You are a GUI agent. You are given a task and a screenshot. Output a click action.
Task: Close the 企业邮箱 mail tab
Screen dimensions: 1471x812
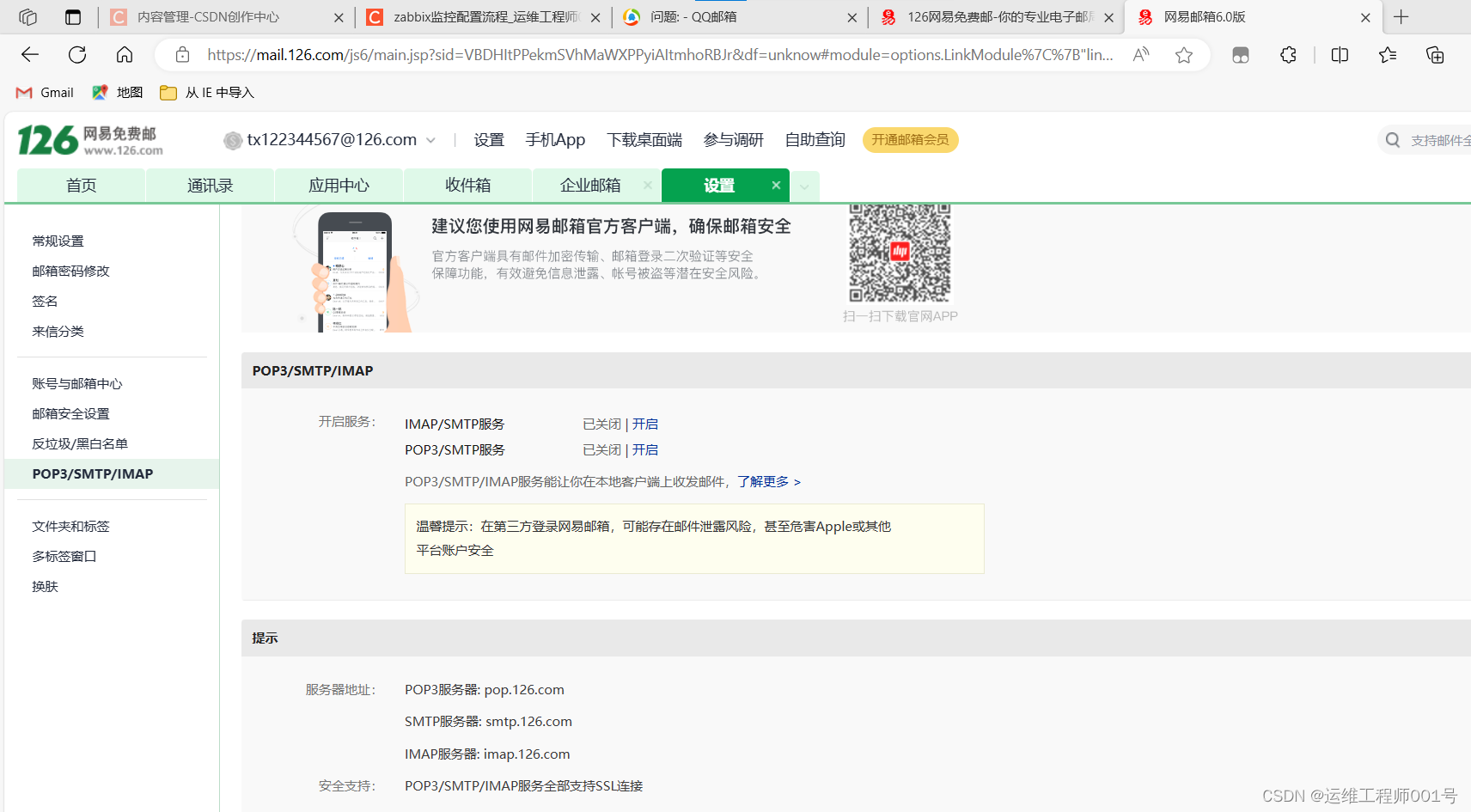point(647,185)
